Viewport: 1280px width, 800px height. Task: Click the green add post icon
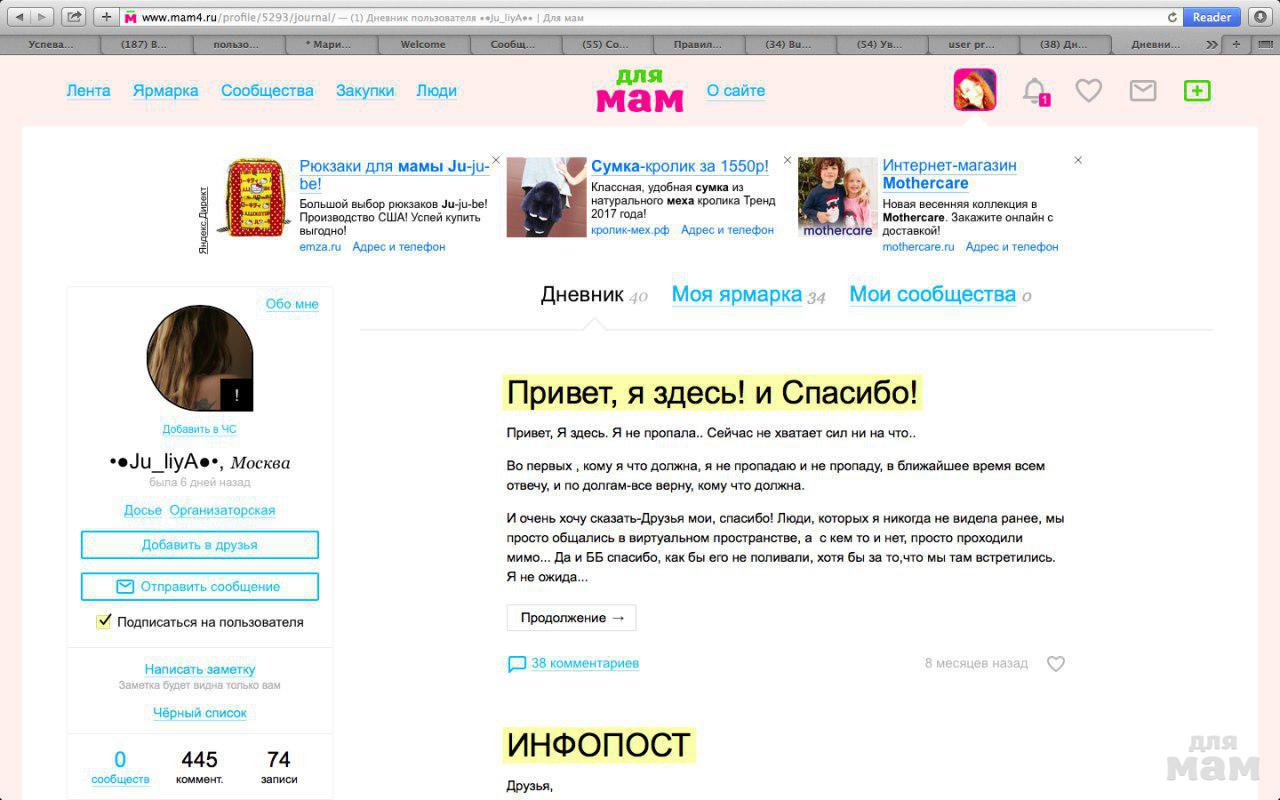tap(1196, 91)
